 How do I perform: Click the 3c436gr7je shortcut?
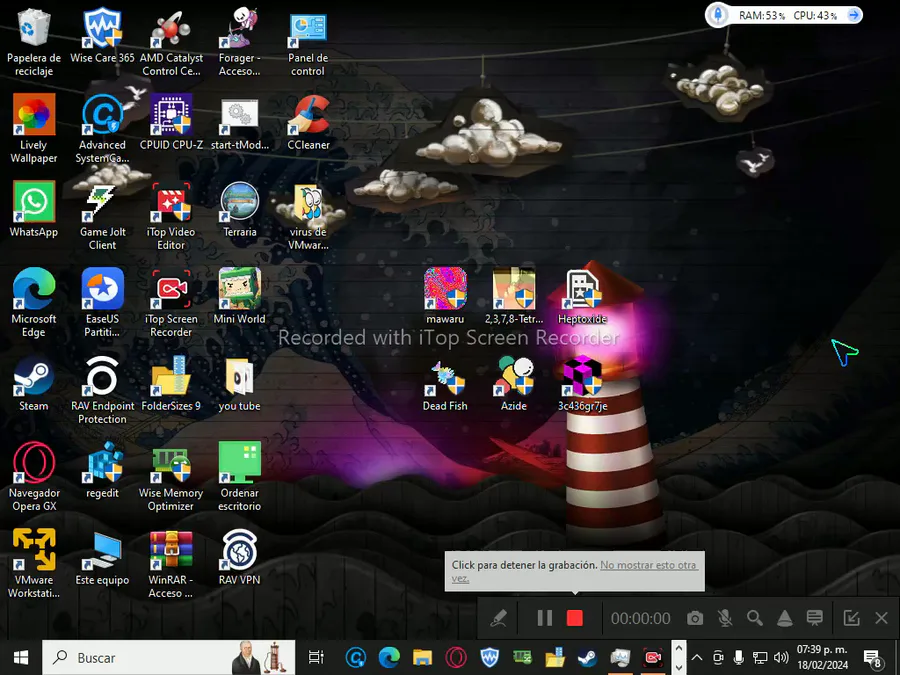tap(582, 383)
